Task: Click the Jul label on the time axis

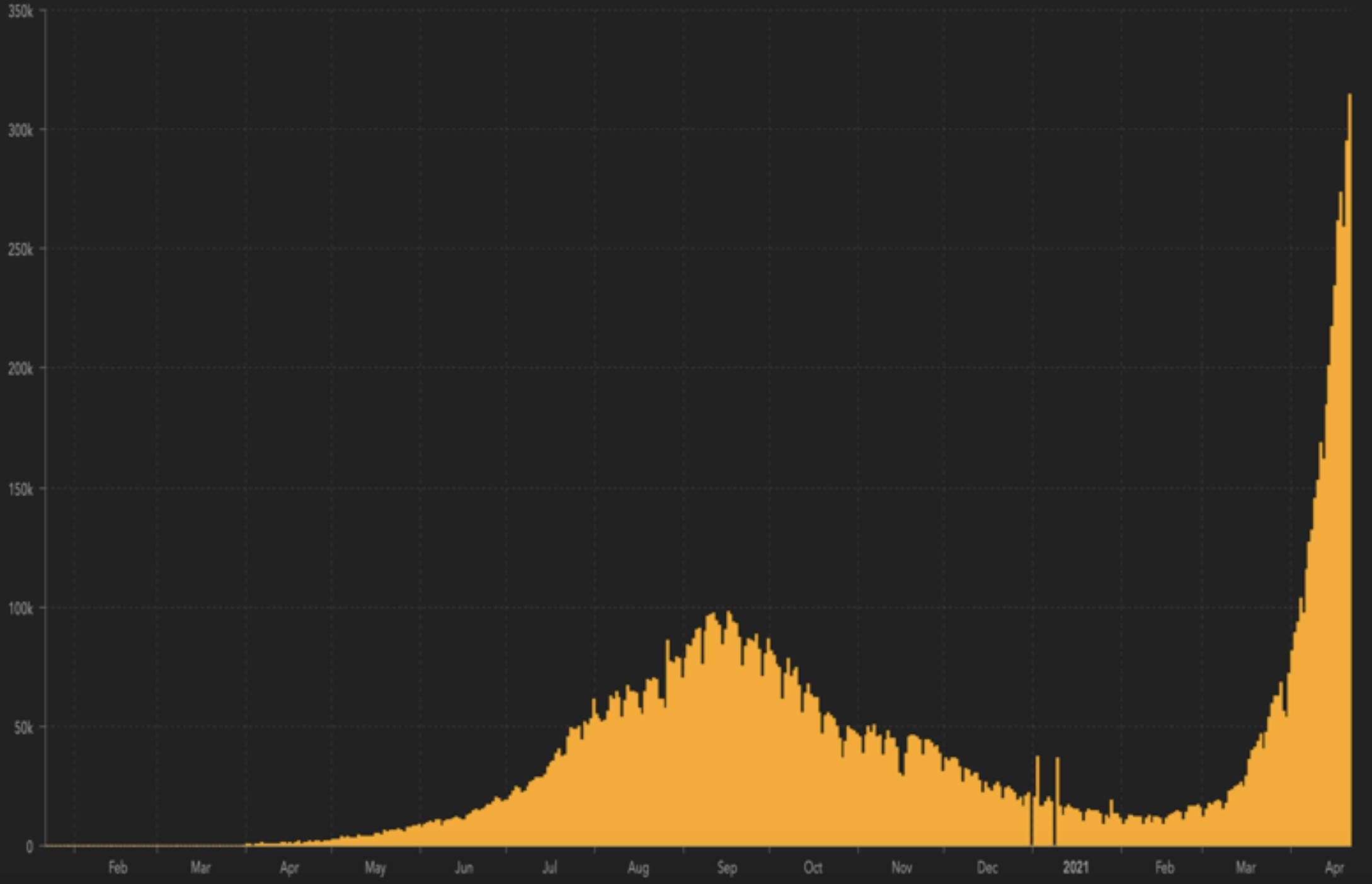Action: [x=549, y=868]
